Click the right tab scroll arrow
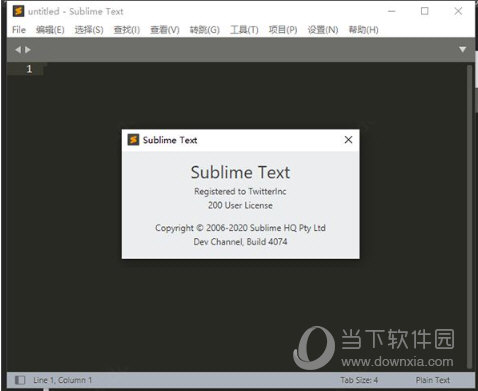 (28, 50)
